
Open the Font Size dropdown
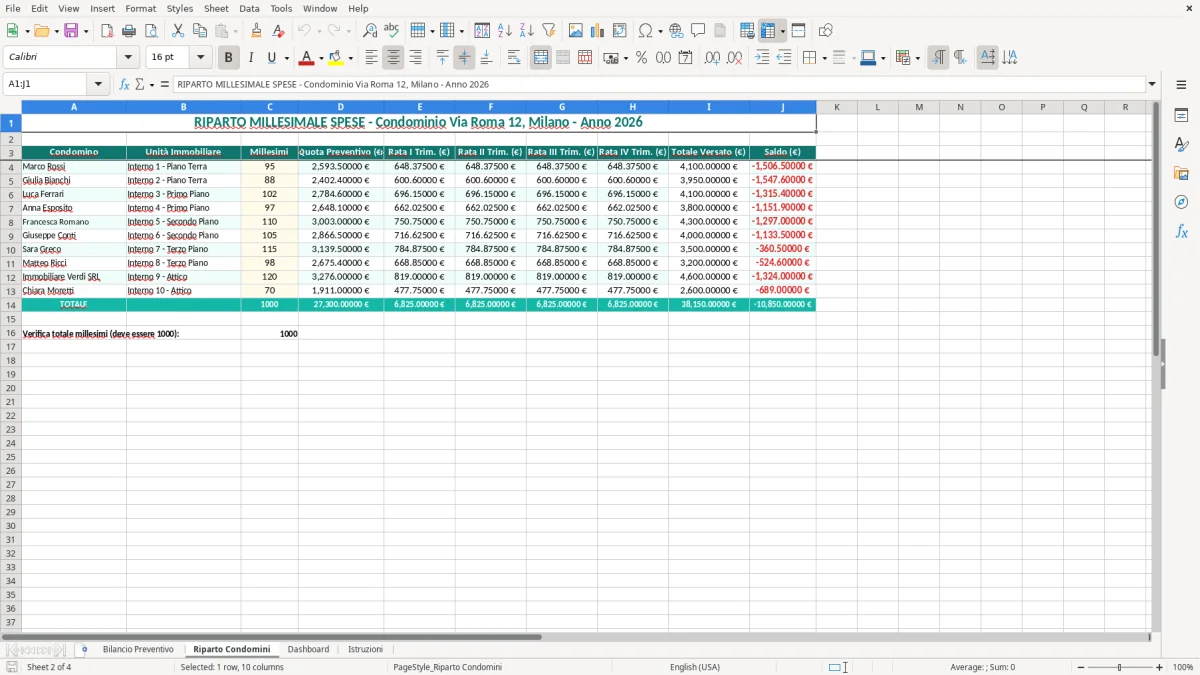coord(201,58)
